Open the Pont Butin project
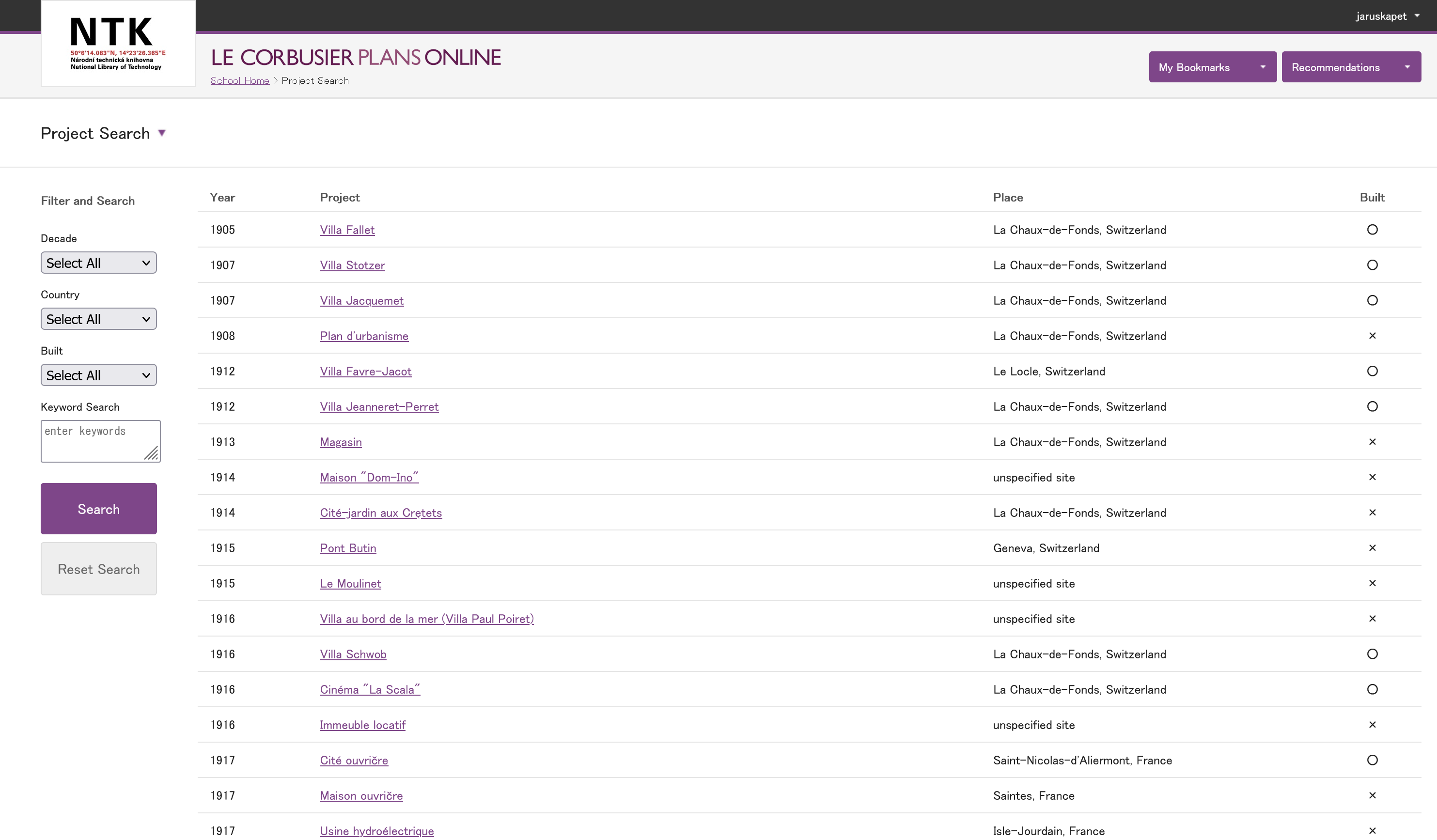 348,548
